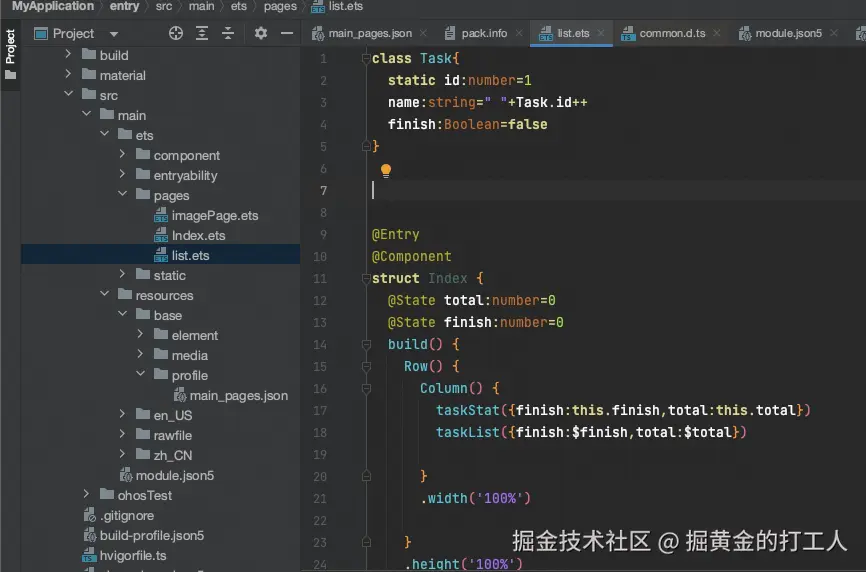The image size is (866, 572).
Task: Click line number 12 in gutter
Action: point(320,300)
